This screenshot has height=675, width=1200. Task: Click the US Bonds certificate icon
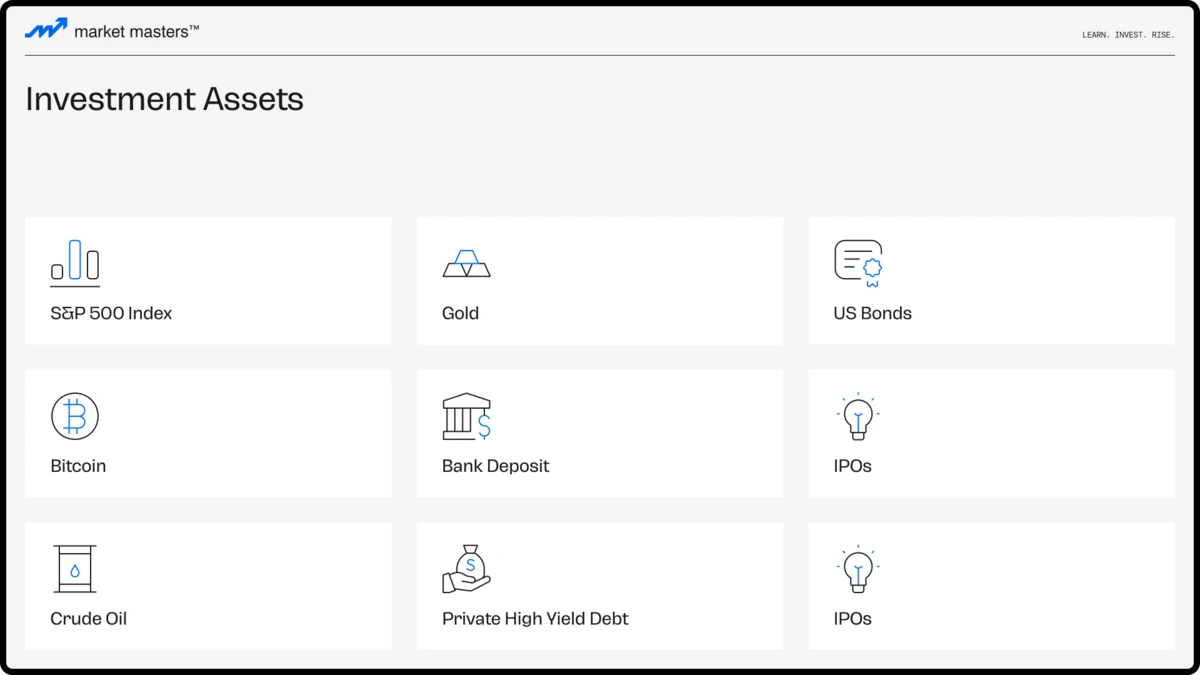tap(858, 263)
